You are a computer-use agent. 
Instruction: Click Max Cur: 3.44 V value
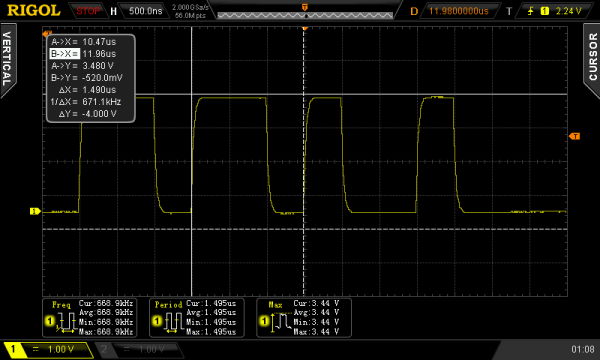pyautogui.click(x=316, y=303)
